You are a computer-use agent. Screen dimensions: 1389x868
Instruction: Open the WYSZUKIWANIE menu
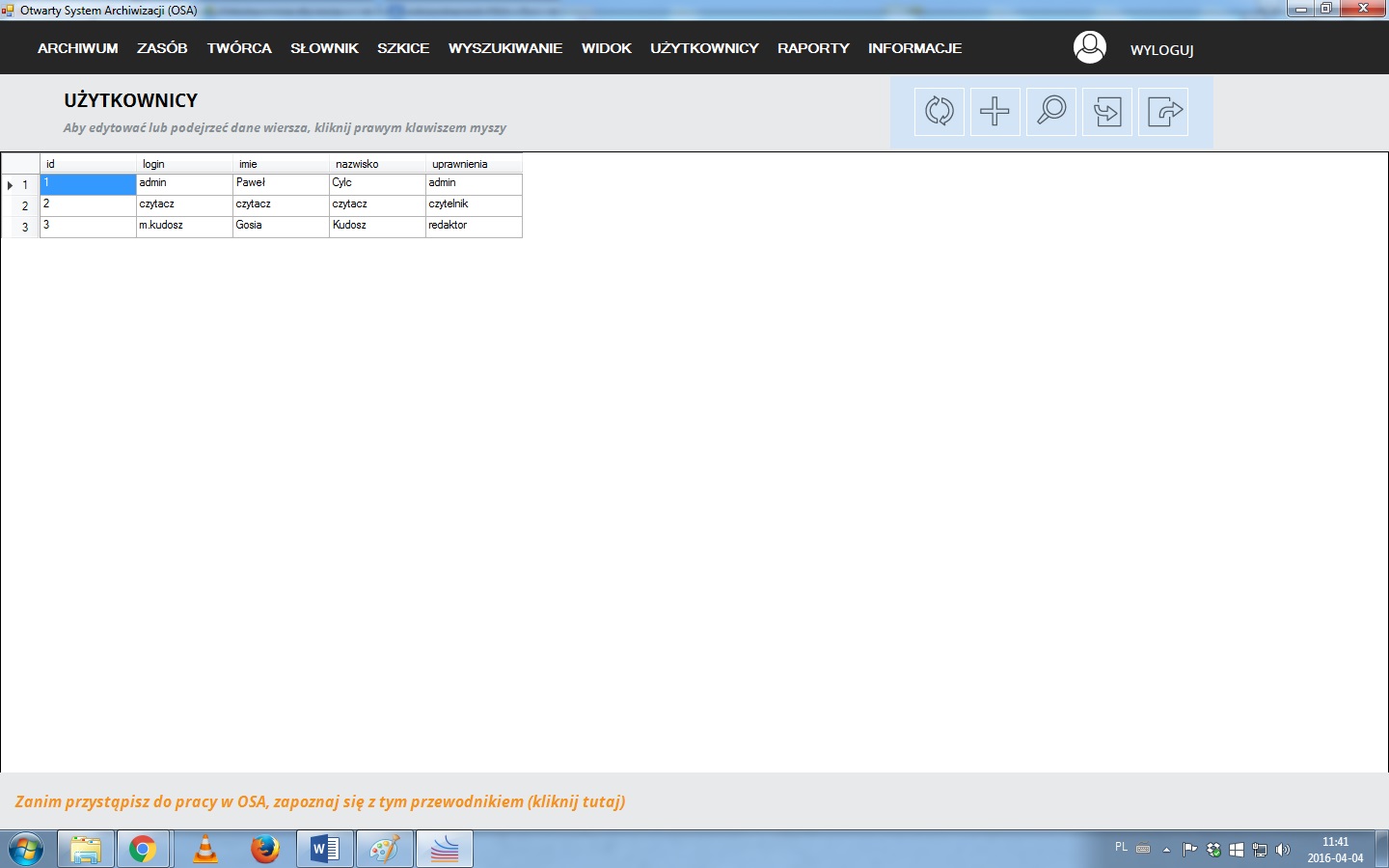coord(505,48)
